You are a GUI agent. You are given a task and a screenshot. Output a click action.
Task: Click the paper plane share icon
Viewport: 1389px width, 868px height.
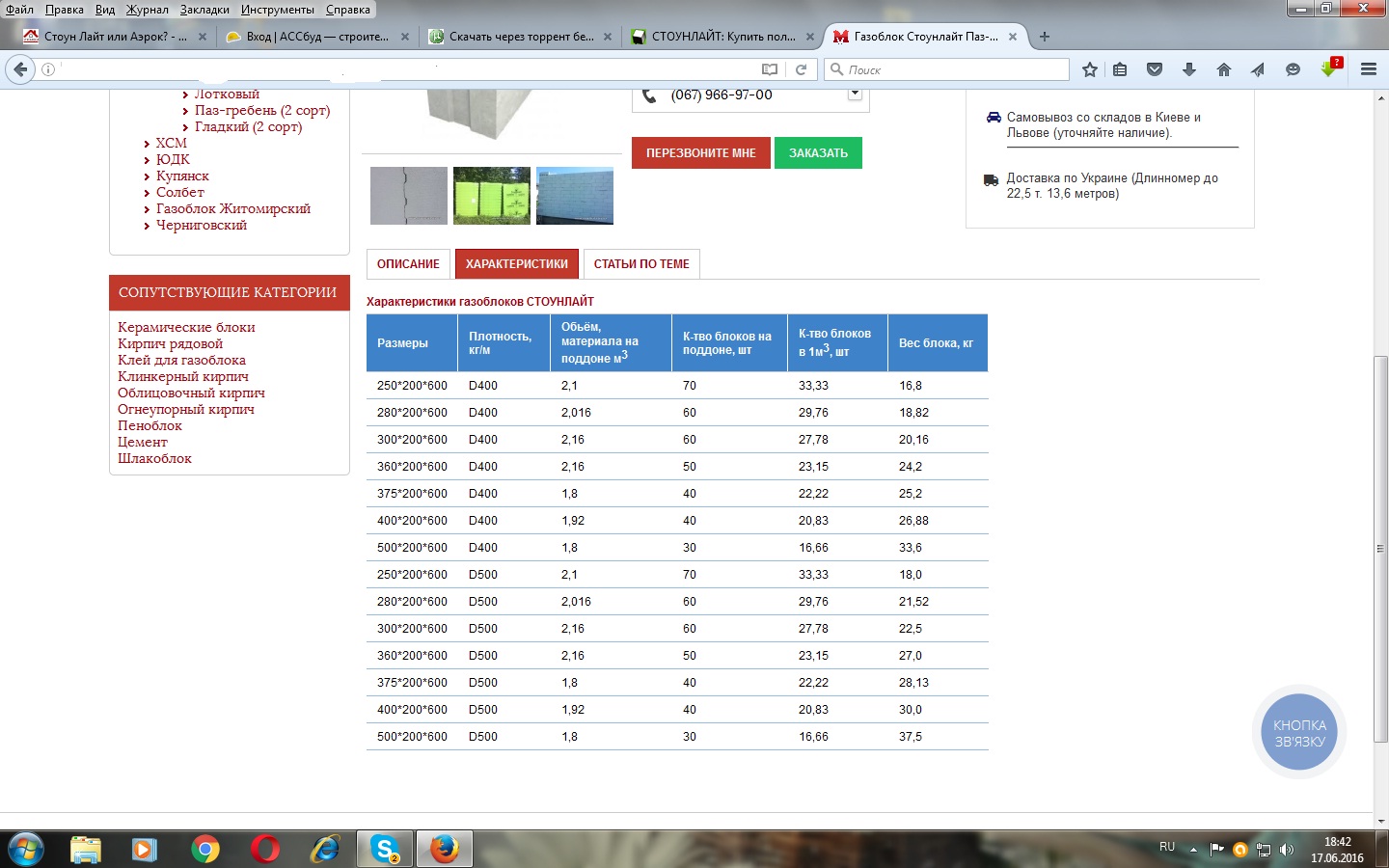[1258, 69]
